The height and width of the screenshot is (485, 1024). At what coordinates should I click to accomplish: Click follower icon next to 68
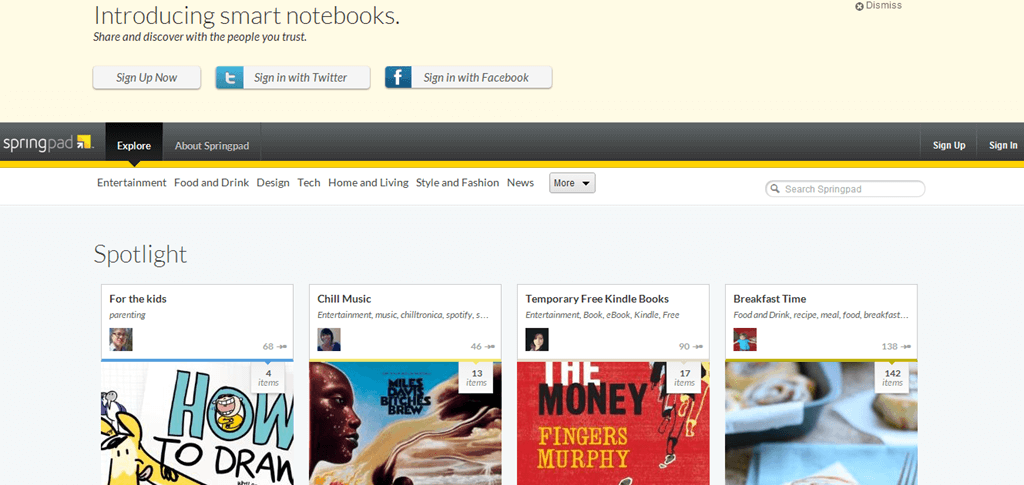(281, 347)
